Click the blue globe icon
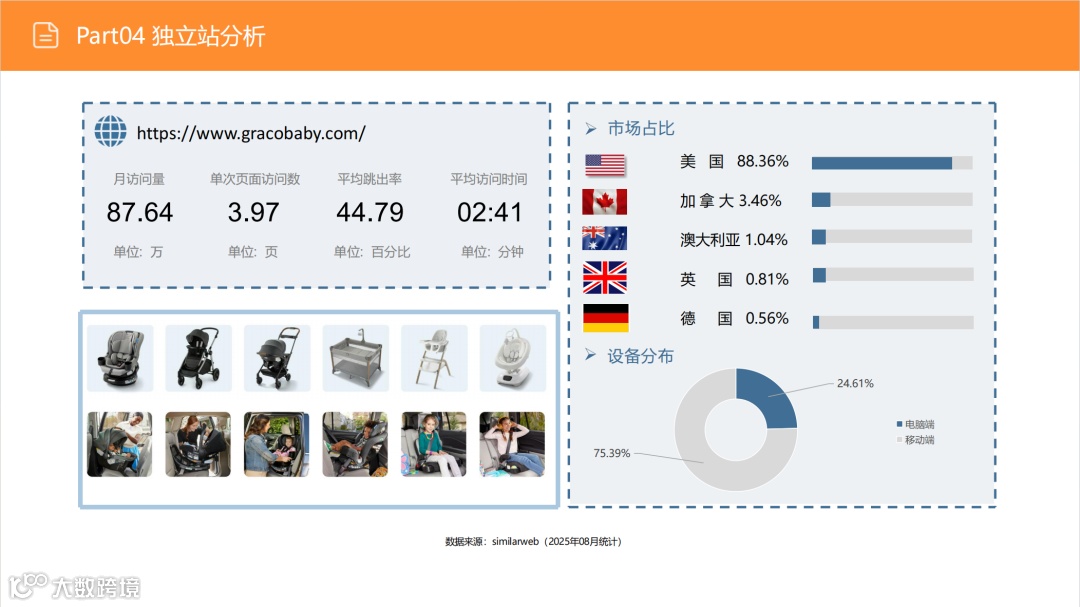Screen dimensions: 1080x607 (110, 131)
